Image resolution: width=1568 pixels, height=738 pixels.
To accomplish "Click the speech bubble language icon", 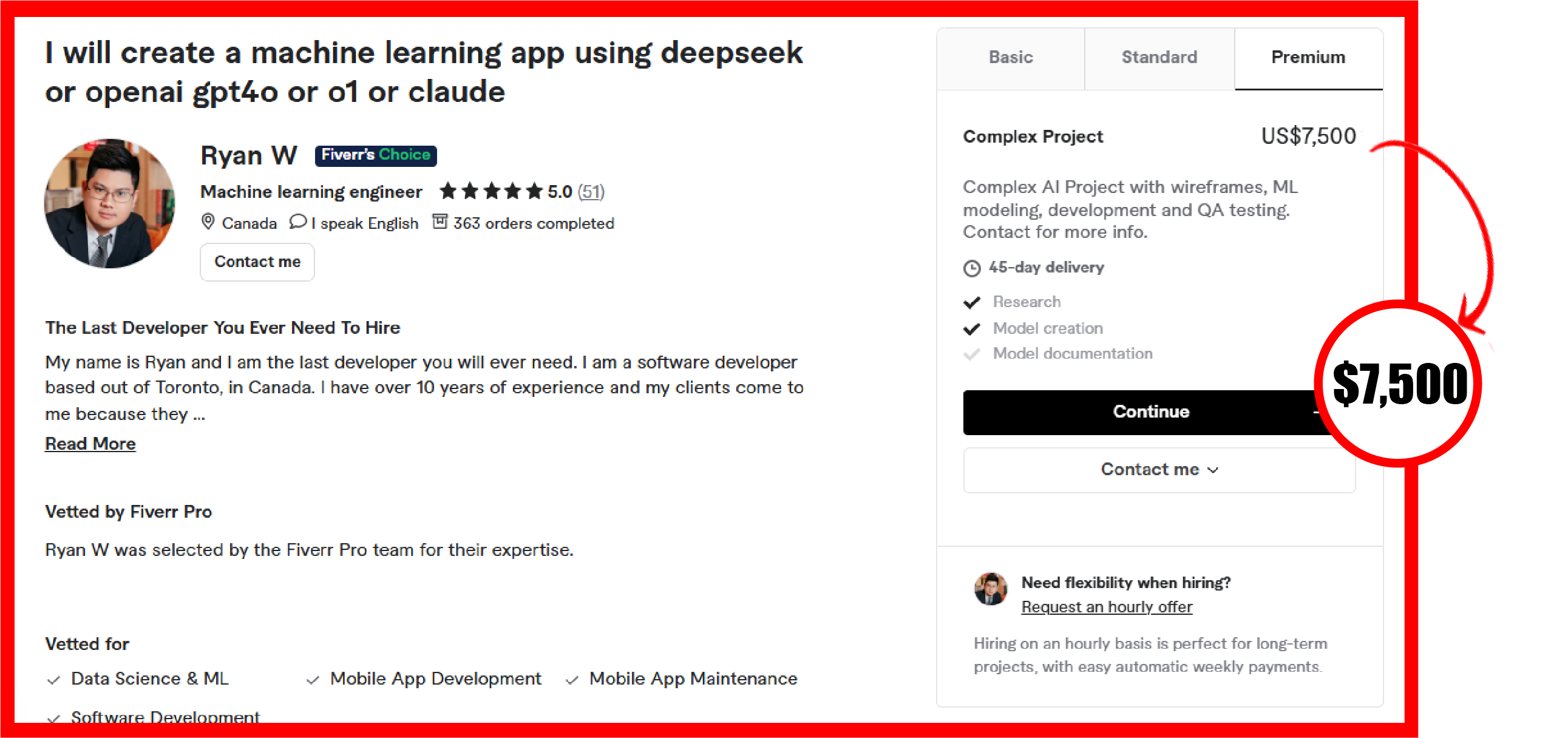I will 297,222.
